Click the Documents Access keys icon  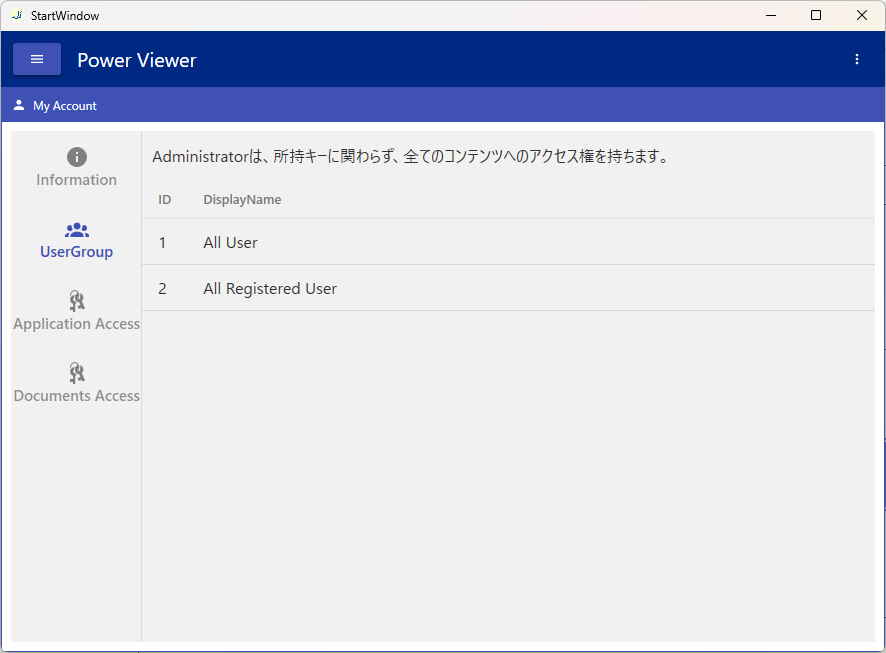click(x=77, y=373)
